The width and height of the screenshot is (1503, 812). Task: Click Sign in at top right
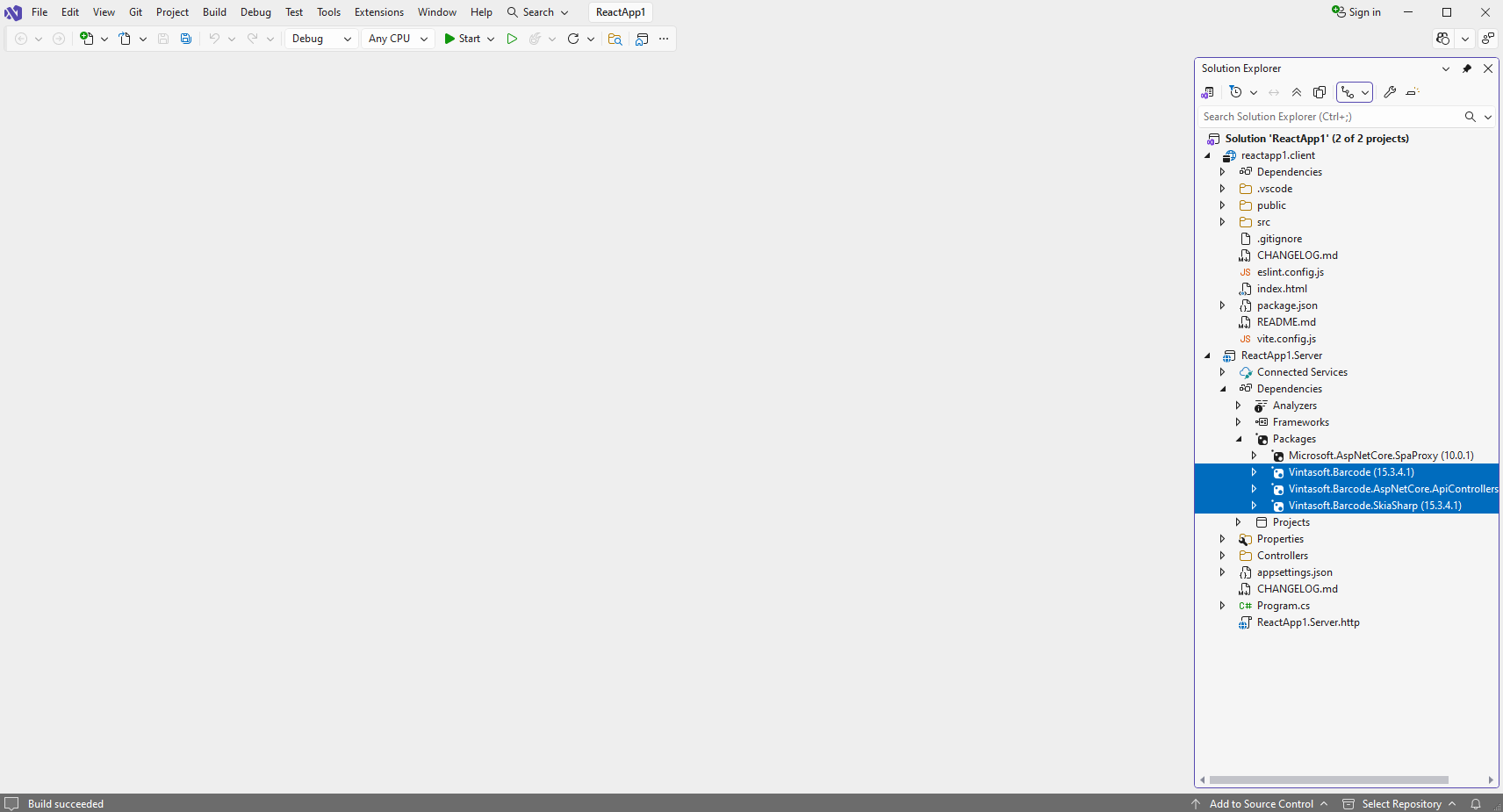click(1356, 12)
